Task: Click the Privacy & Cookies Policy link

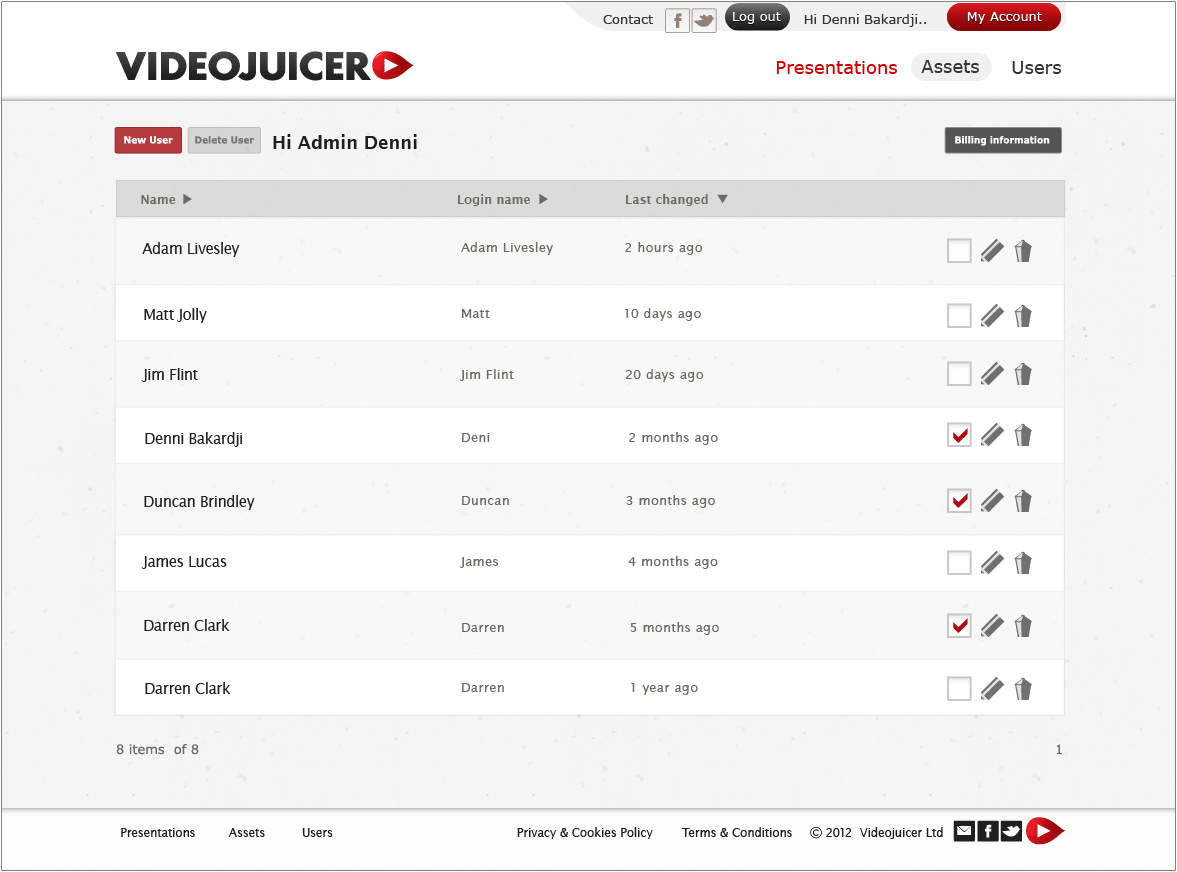Action: 584,833
